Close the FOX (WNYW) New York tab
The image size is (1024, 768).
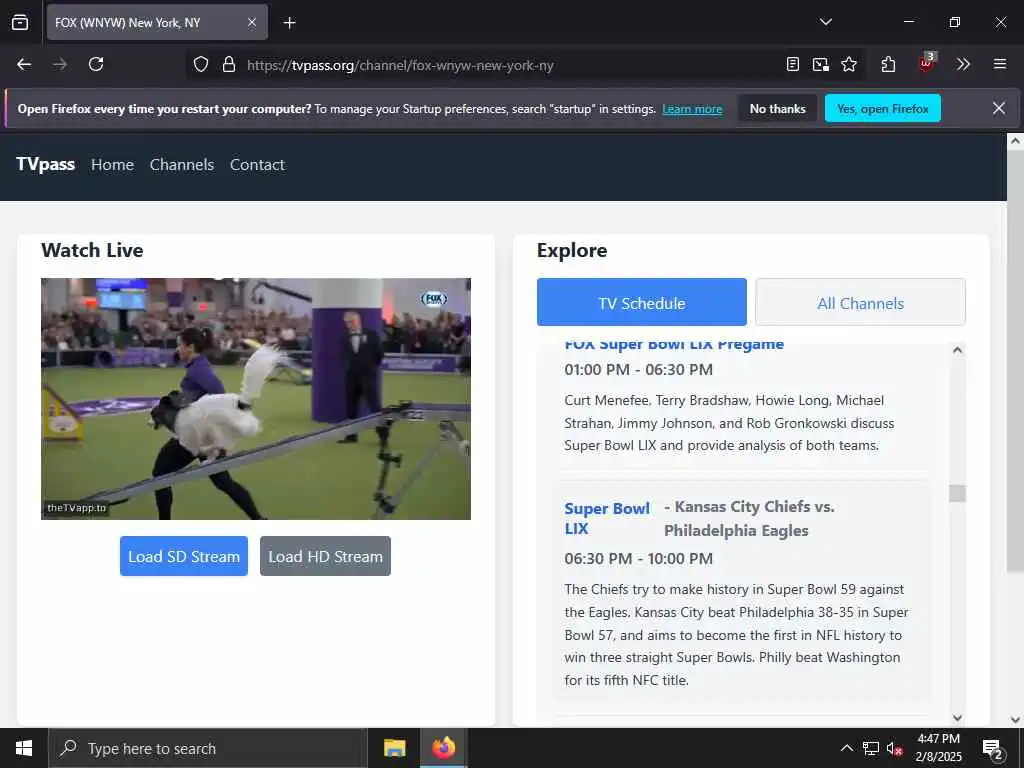click(252, 23)
